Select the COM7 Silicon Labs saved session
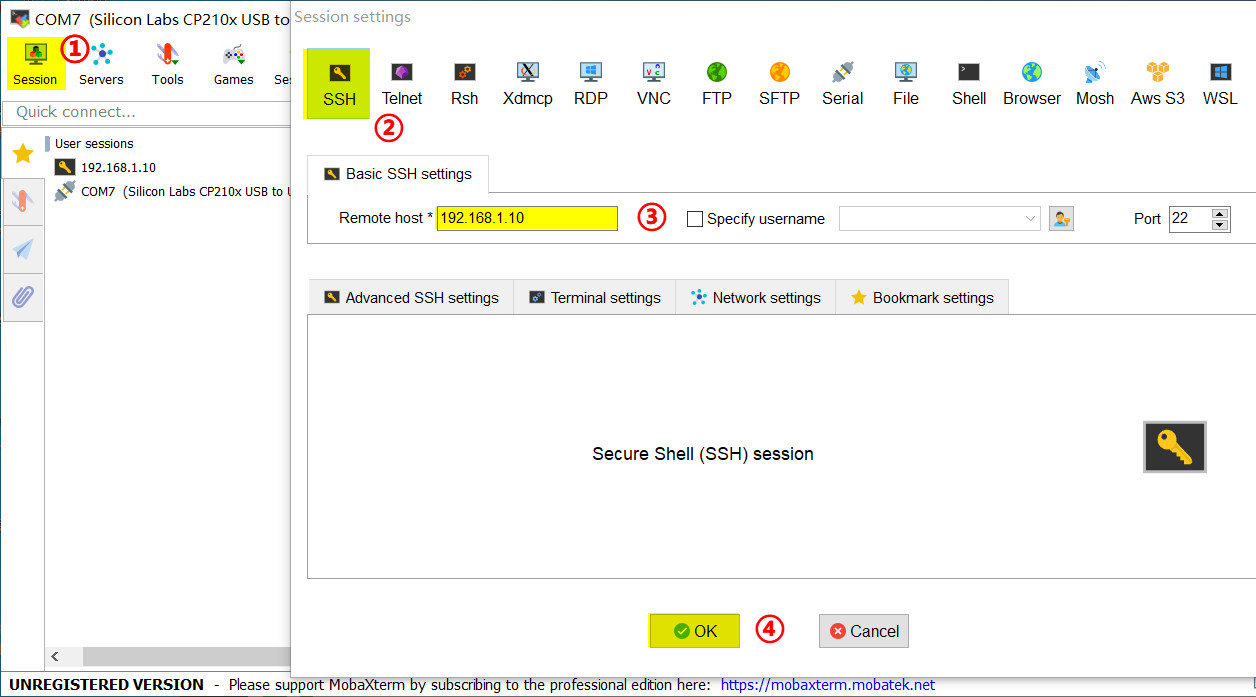Viewport: 1256px width, 697px height. [172, 191]
